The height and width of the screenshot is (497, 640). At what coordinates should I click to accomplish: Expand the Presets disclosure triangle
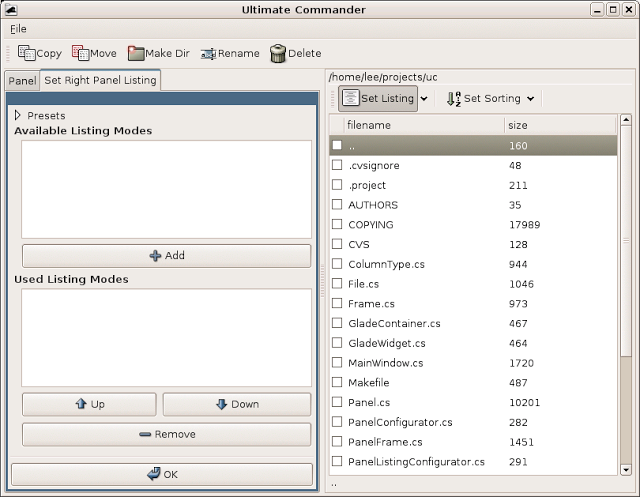click(x=18, y=116)
